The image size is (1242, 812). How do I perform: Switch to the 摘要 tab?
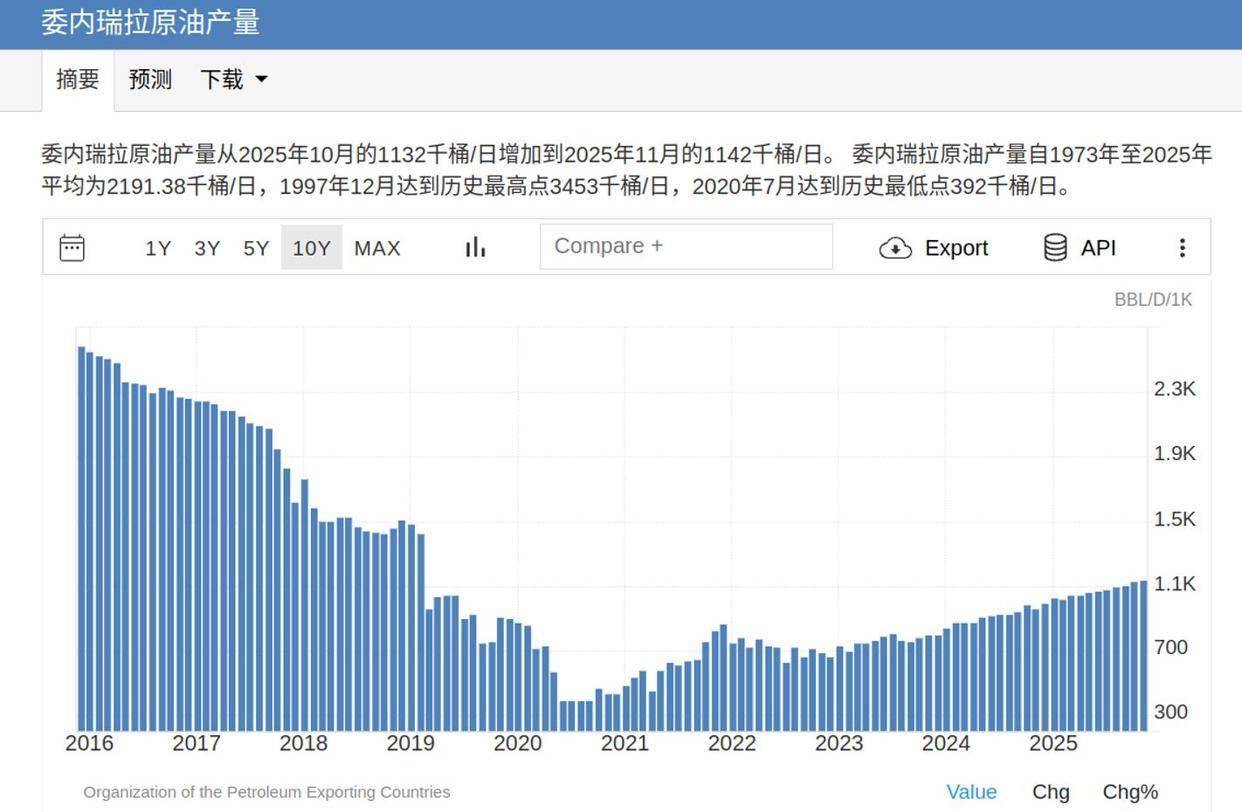pyautogui.click(x=78, y=80)
